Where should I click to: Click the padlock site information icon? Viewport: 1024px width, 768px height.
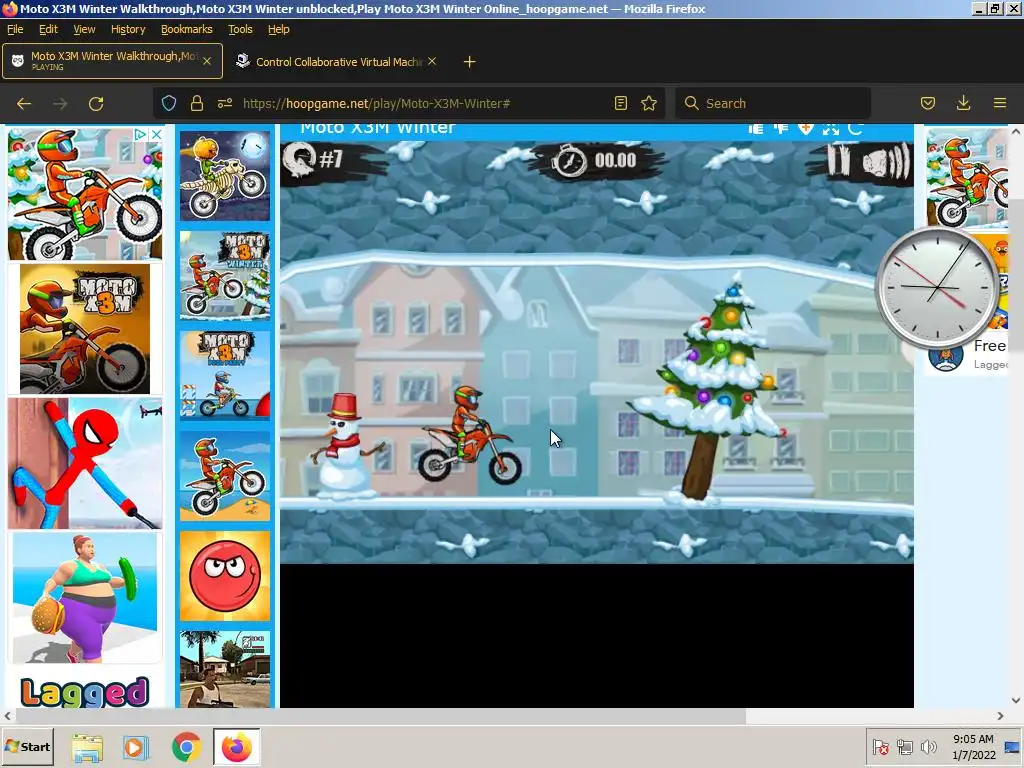pos(197,103)
